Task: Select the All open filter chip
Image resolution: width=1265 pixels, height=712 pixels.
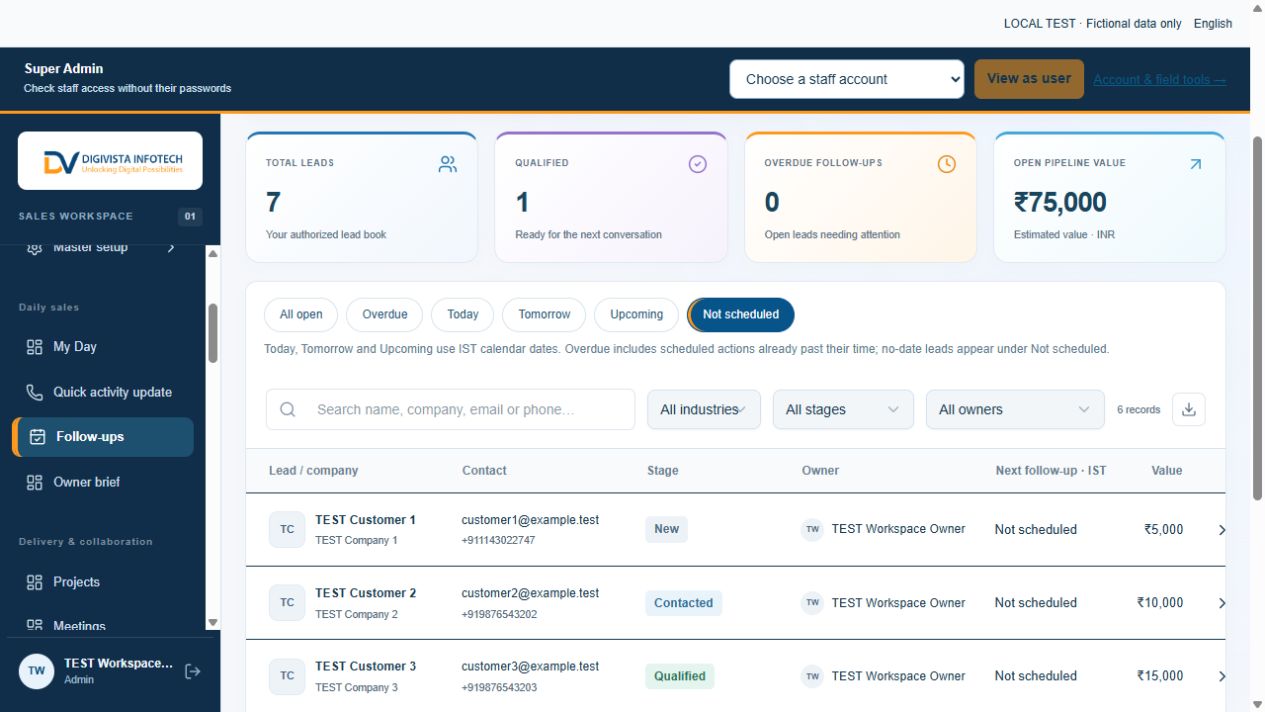Action: pos(301,314)
